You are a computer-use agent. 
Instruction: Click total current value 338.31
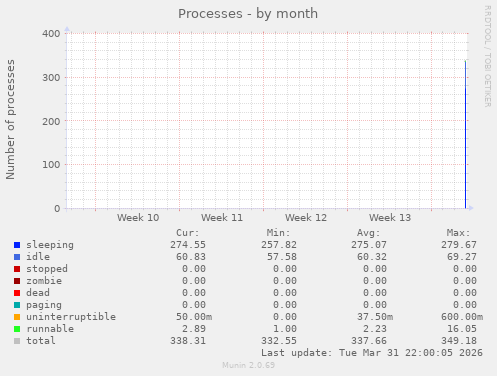(x=188, y=341)
